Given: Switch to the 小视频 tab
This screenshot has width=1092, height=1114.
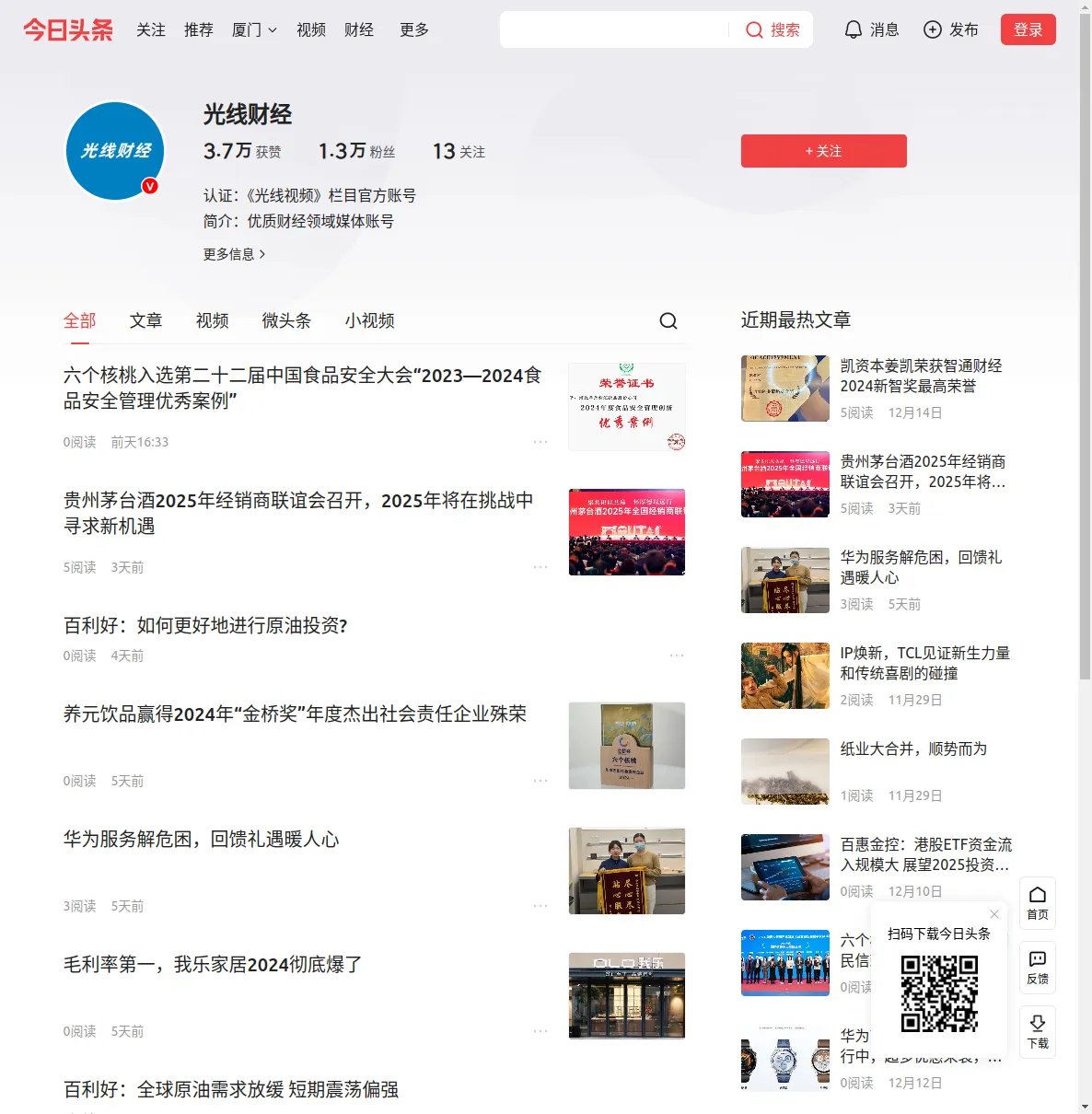Looking at the screenshot, I should click(370, 320).
